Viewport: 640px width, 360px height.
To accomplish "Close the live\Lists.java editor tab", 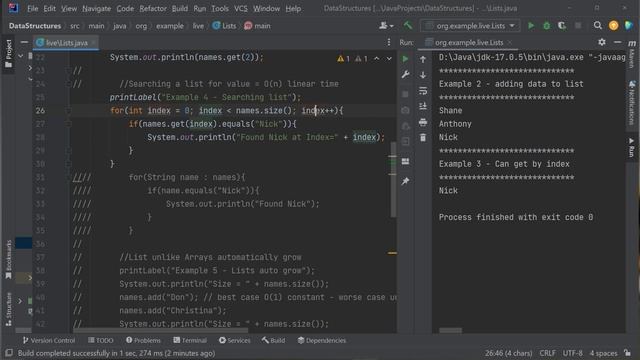I will click(94, 42).
